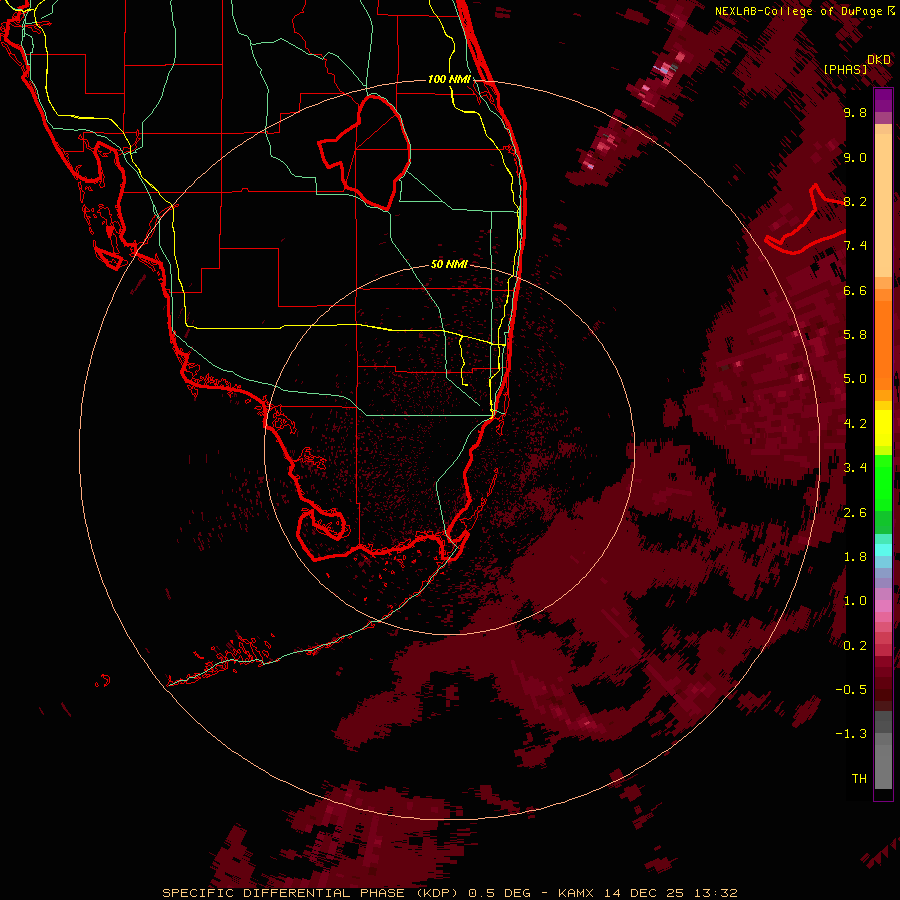900x900 pixels.
Task: Click the 5.0 value on the color scale
Action: [855, 379]
